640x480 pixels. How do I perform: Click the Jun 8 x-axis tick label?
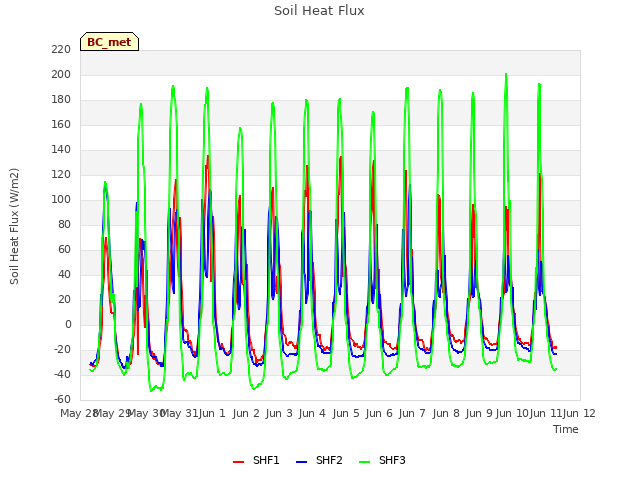pos(446,413)
